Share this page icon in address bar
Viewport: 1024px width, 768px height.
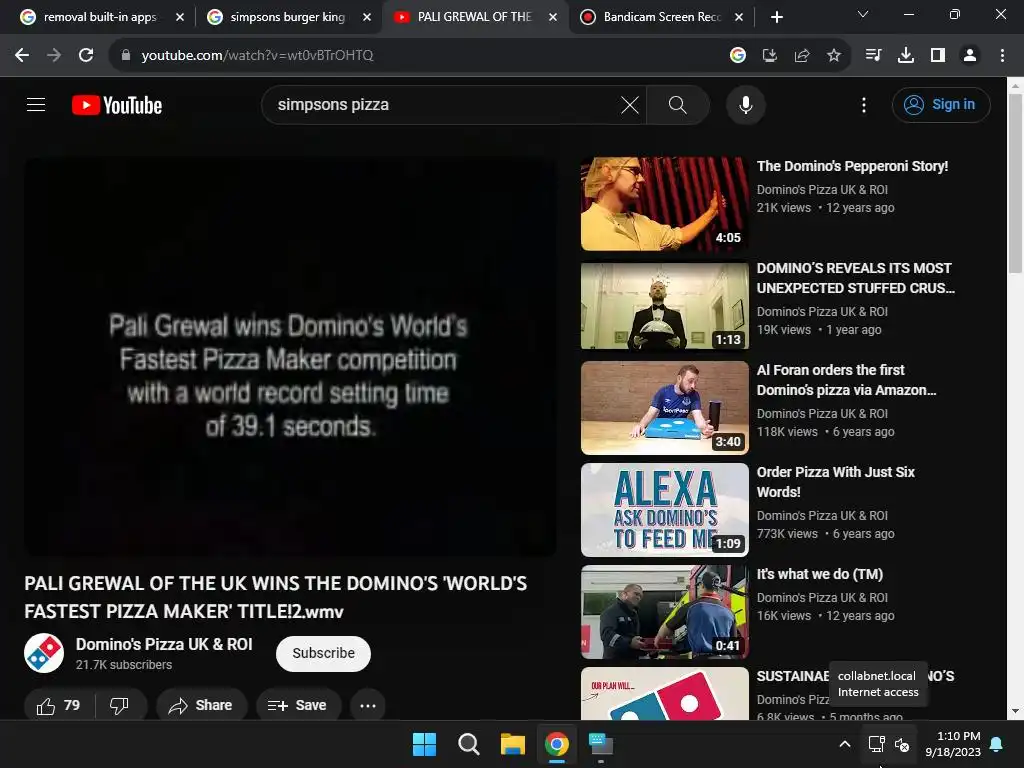click(802, 56)
